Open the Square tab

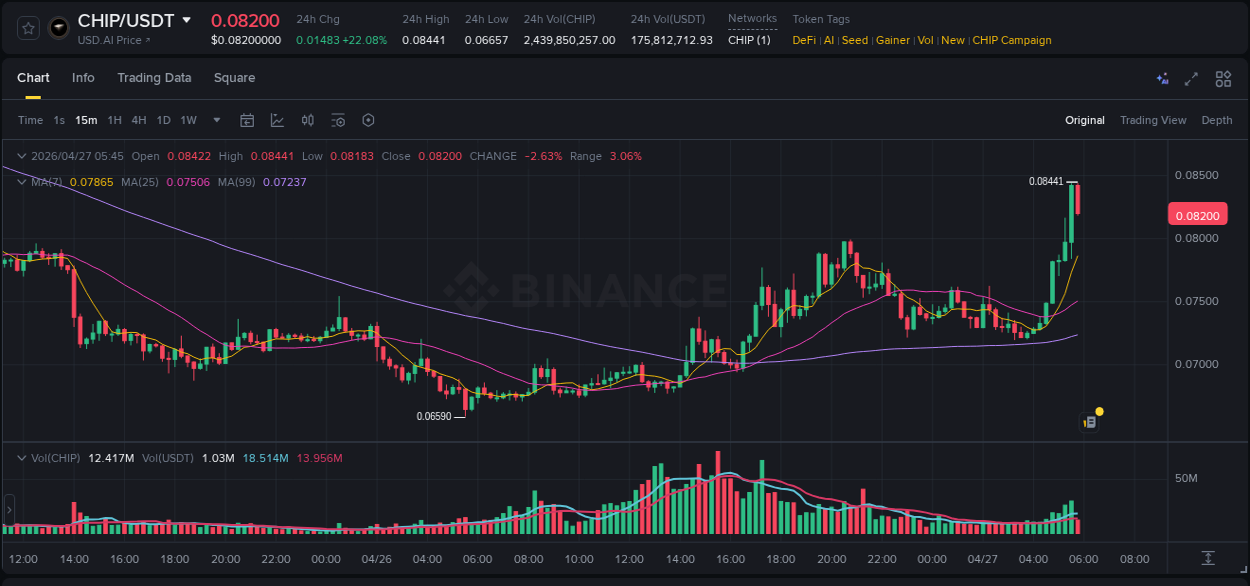[234, 78]
